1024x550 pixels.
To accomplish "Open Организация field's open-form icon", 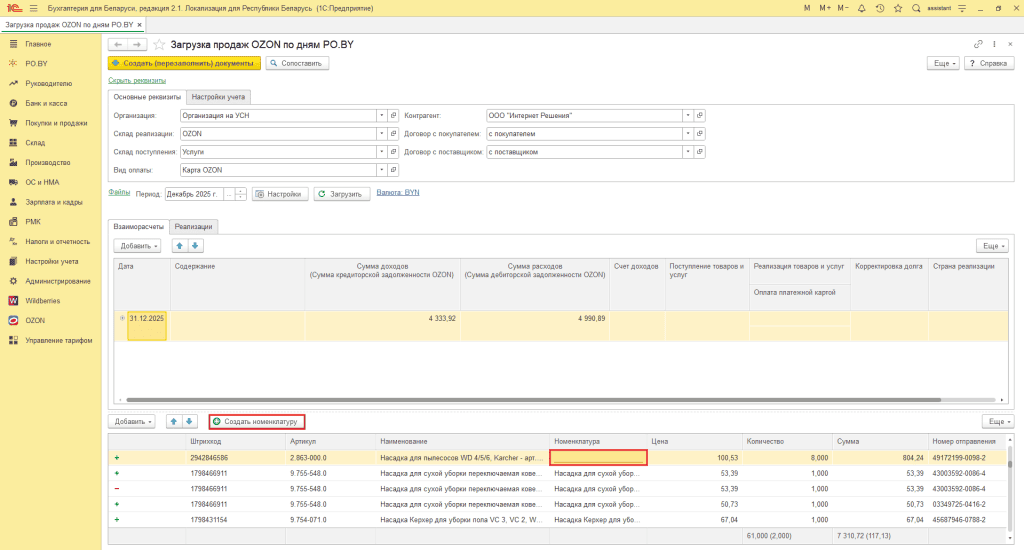I will pos(394,116).
